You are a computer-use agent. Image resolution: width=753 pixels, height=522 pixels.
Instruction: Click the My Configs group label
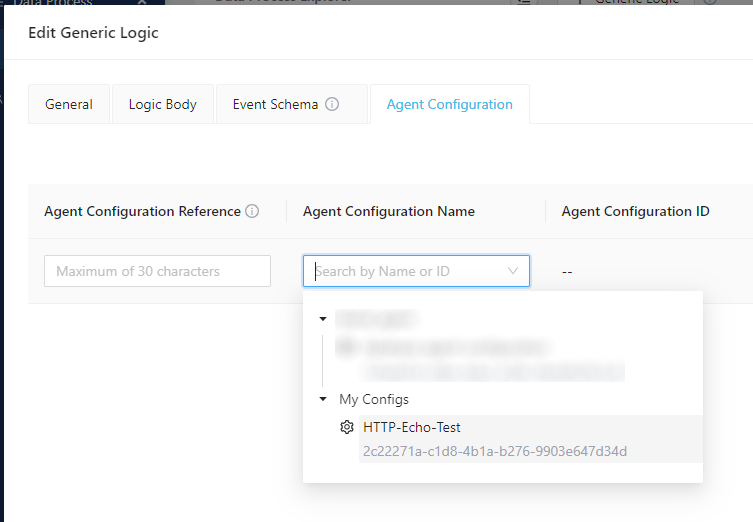click(373, 399)
